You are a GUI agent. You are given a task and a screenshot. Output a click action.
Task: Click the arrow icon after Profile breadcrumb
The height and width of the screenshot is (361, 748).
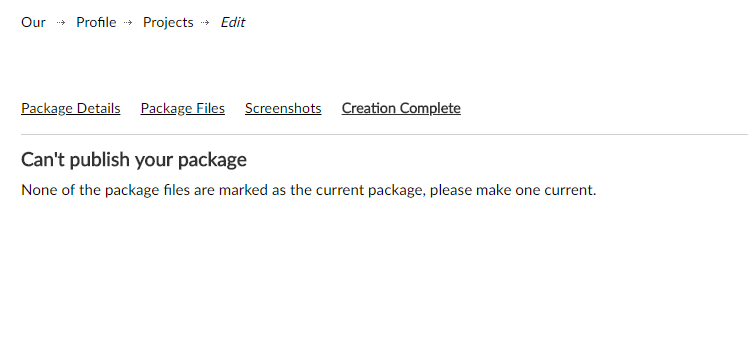pyautogui.click(x=128, y=22)
